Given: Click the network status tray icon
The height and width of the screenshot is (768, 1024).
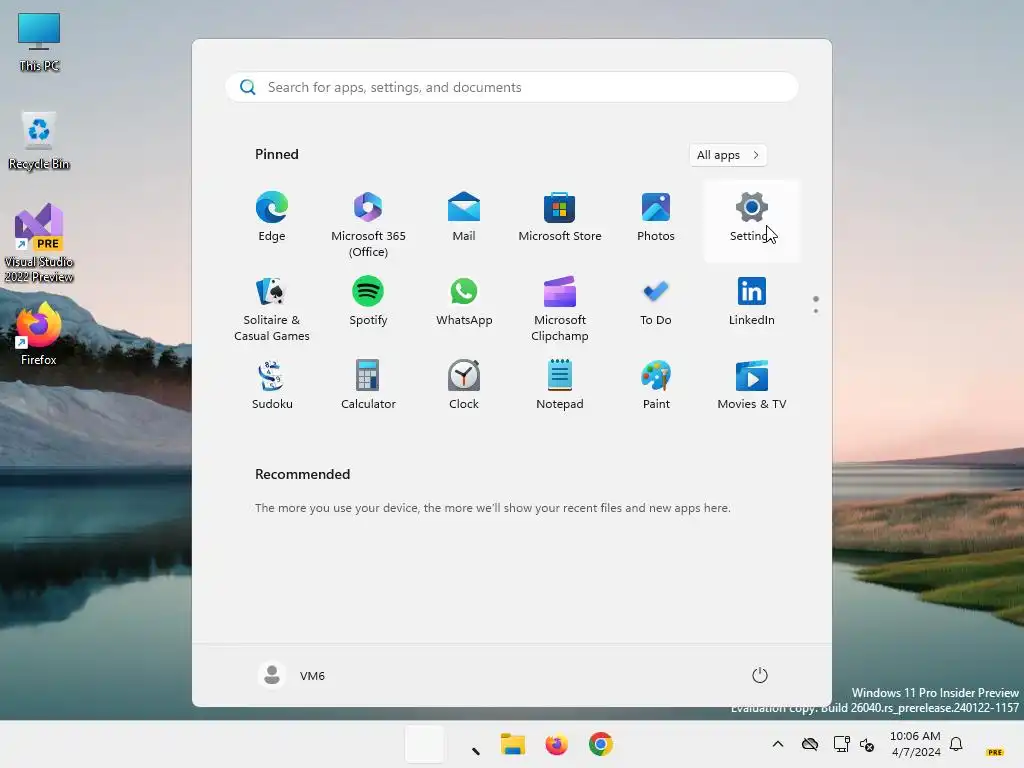Looking at the screenshot, I should (x=841, y=744).
